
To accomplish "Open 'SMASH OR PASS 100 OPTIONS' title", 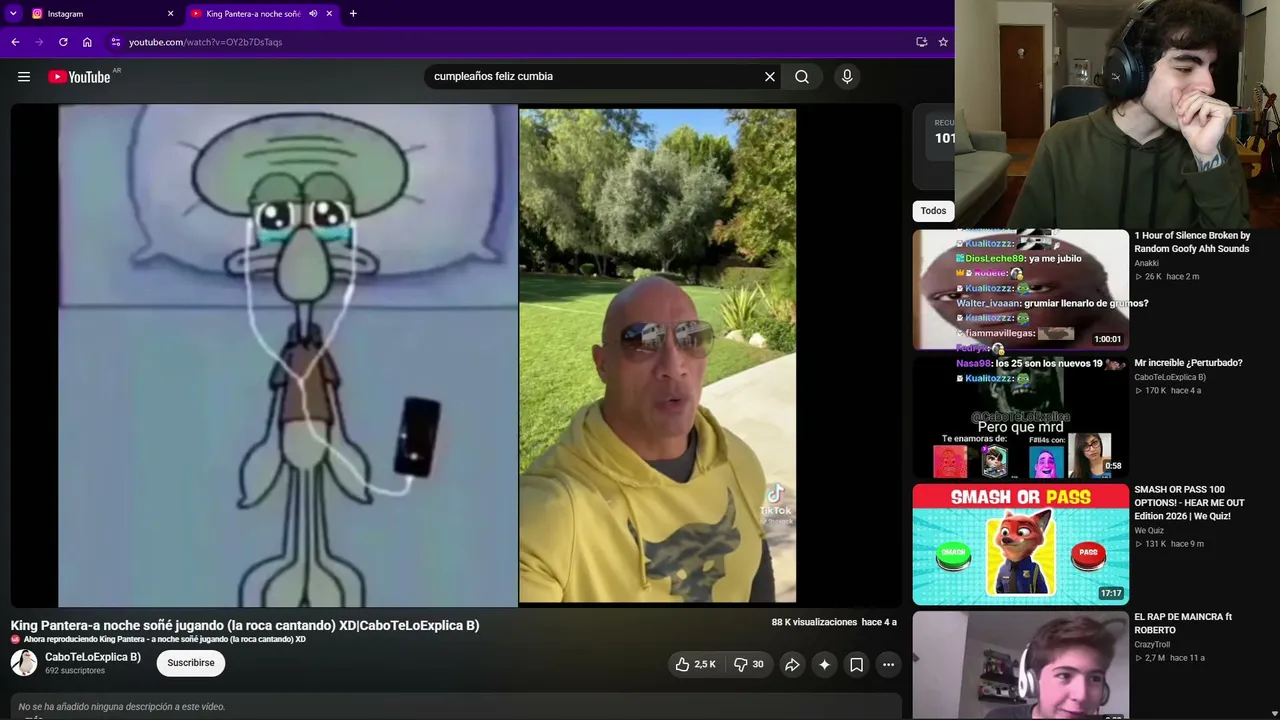I will (1190, 503).
